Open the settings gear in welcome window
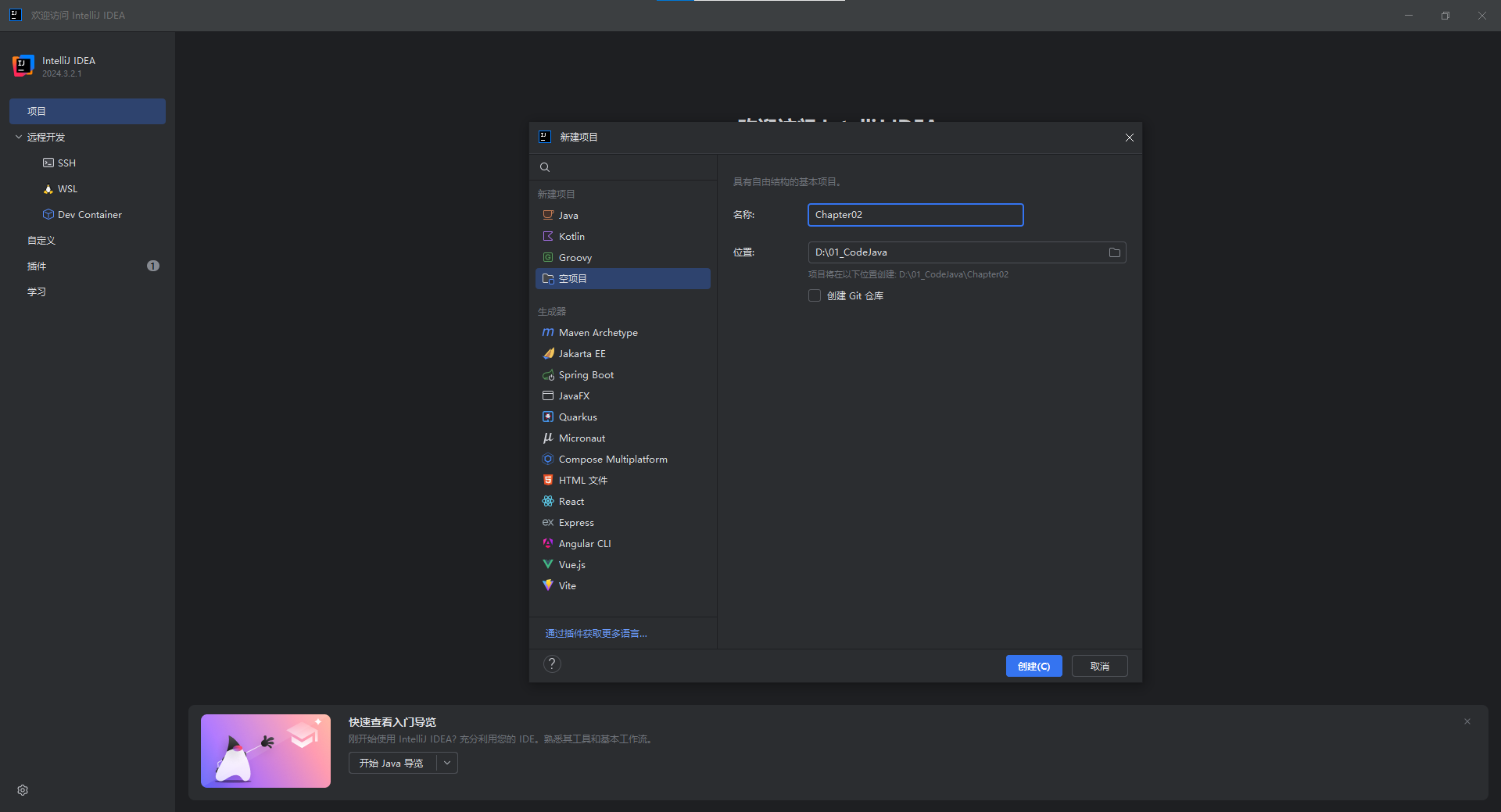 23,790
